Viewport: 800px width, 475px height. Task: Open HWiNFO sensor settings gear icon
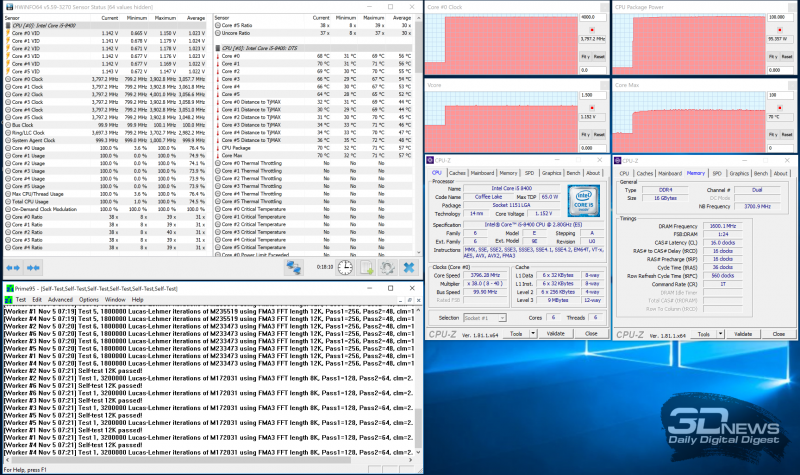(387, 267)
